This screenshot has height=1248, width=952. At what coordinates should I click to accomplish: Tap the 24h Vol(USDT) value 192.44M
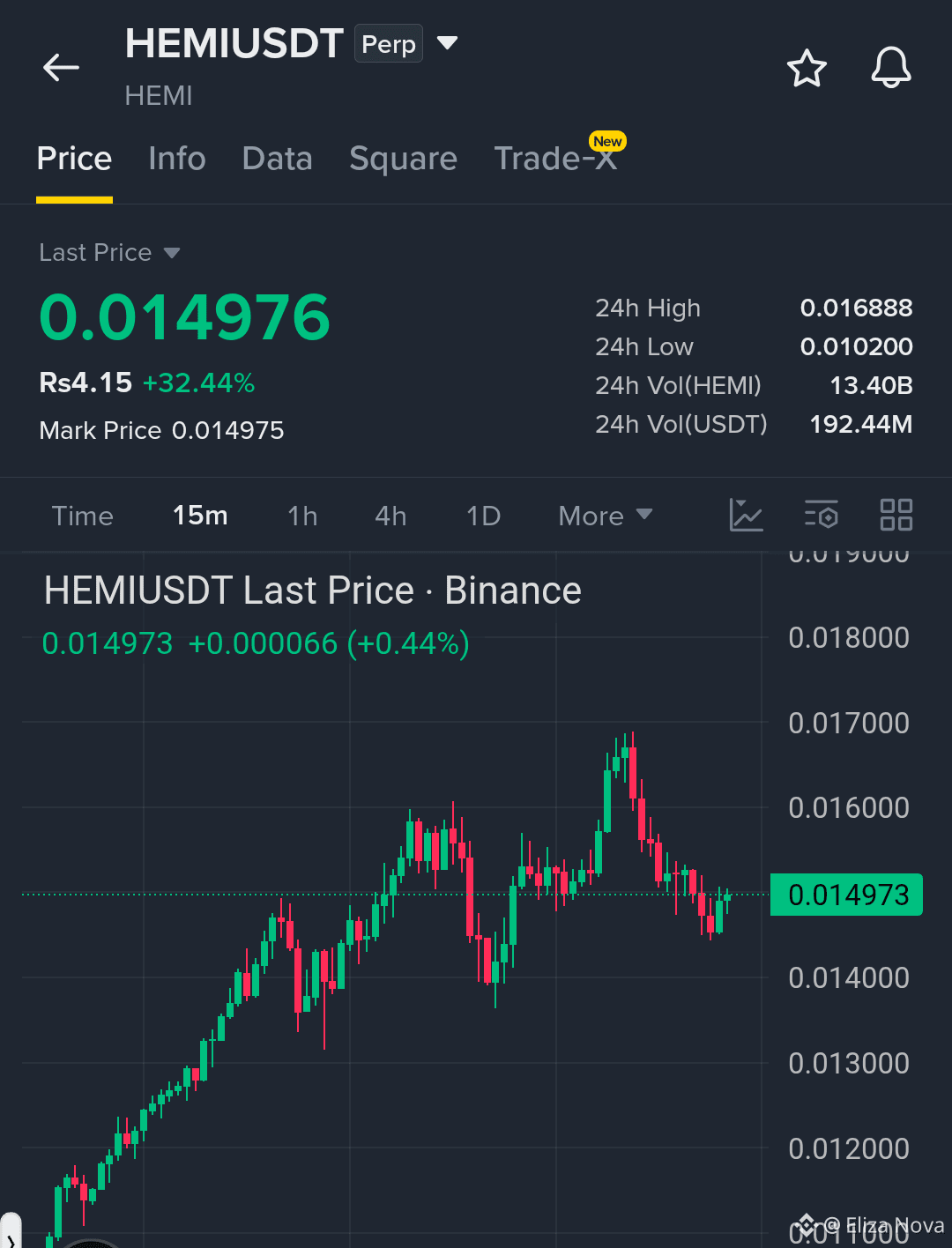coord(861,425)
